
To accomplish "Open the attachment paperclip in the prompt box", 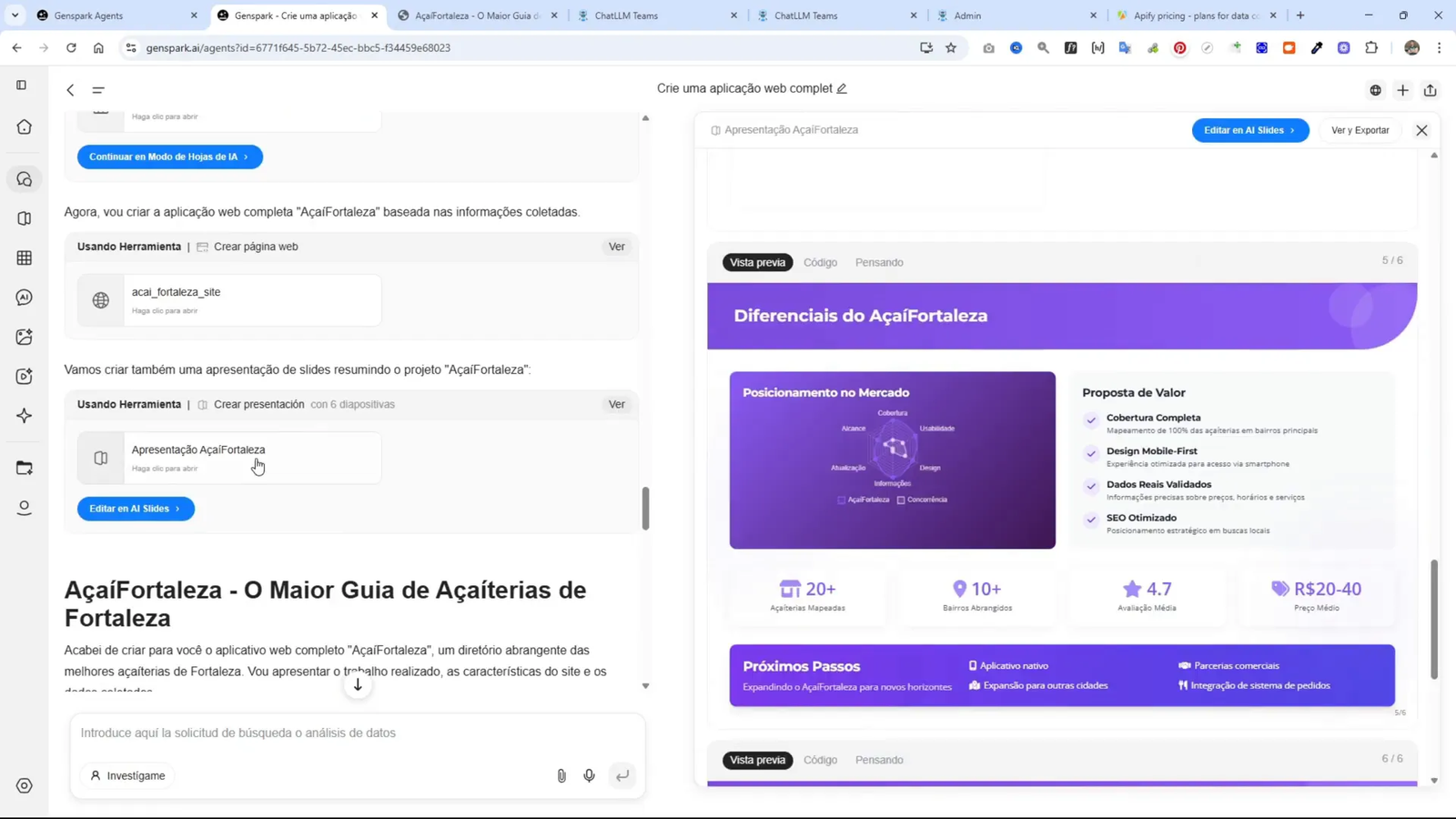I will (561, 775).
